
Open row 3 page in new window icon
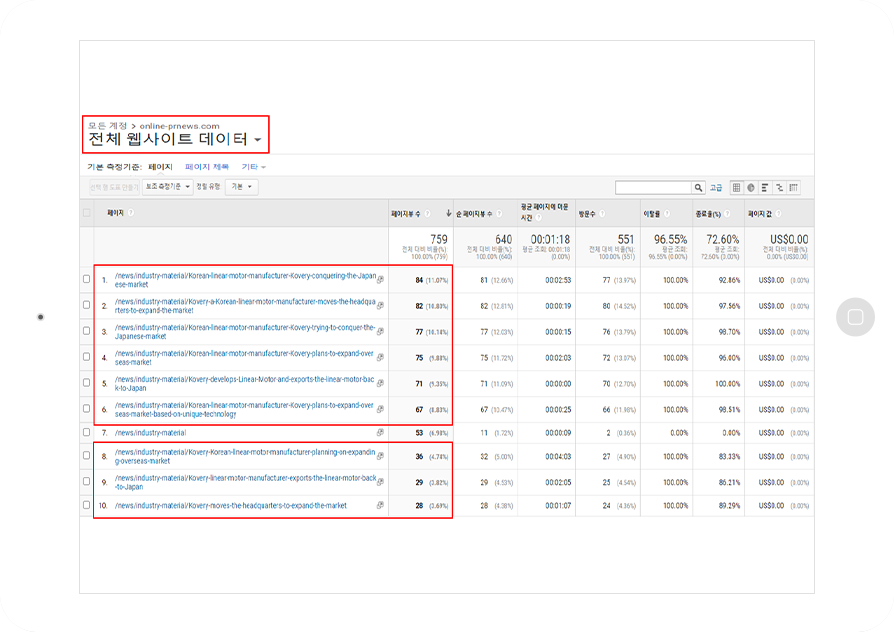pyautogui.click(x=380, y=331)
